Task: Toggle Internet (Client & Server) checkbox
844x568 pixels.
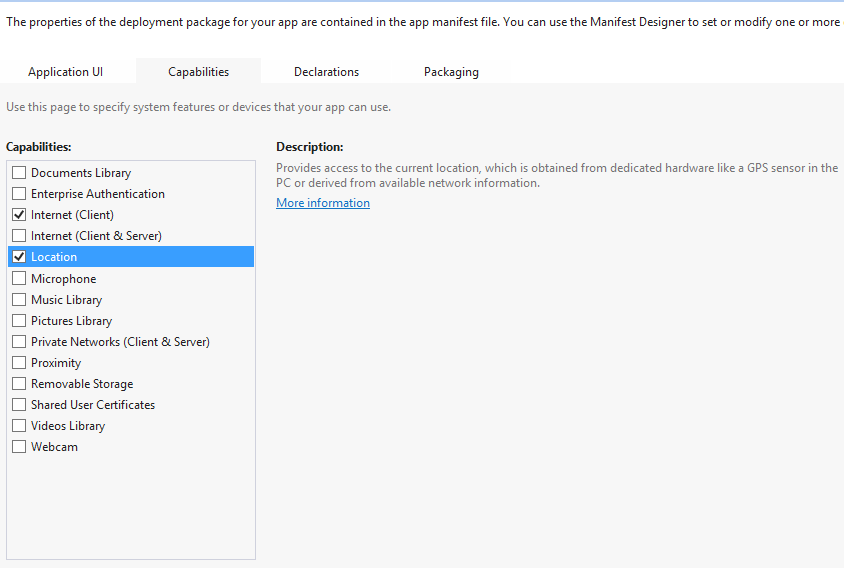Action: [19, 235]
